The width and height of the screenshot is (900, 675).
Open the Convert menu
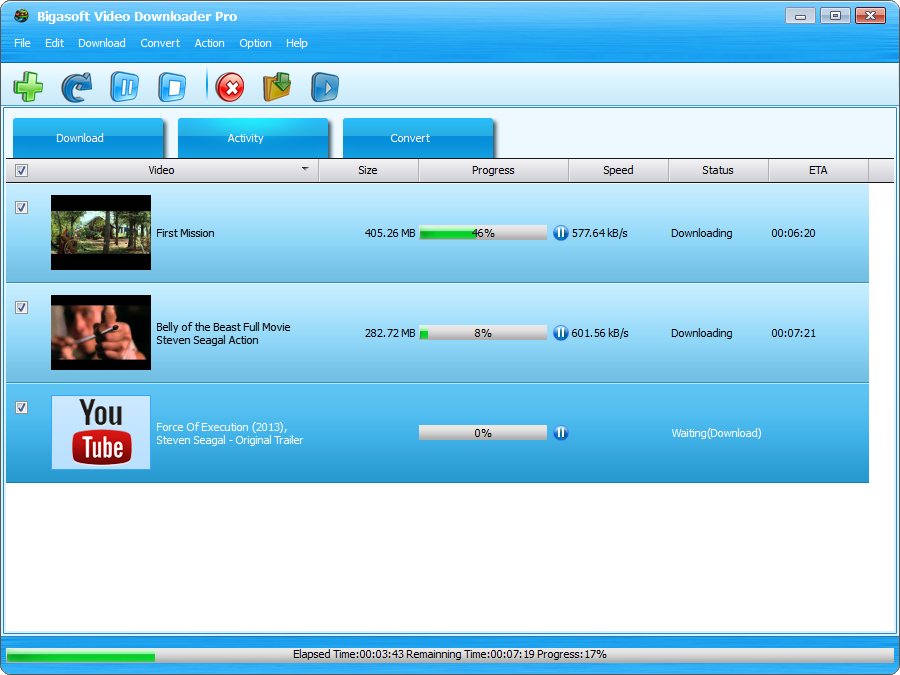(x=160, y=43)
